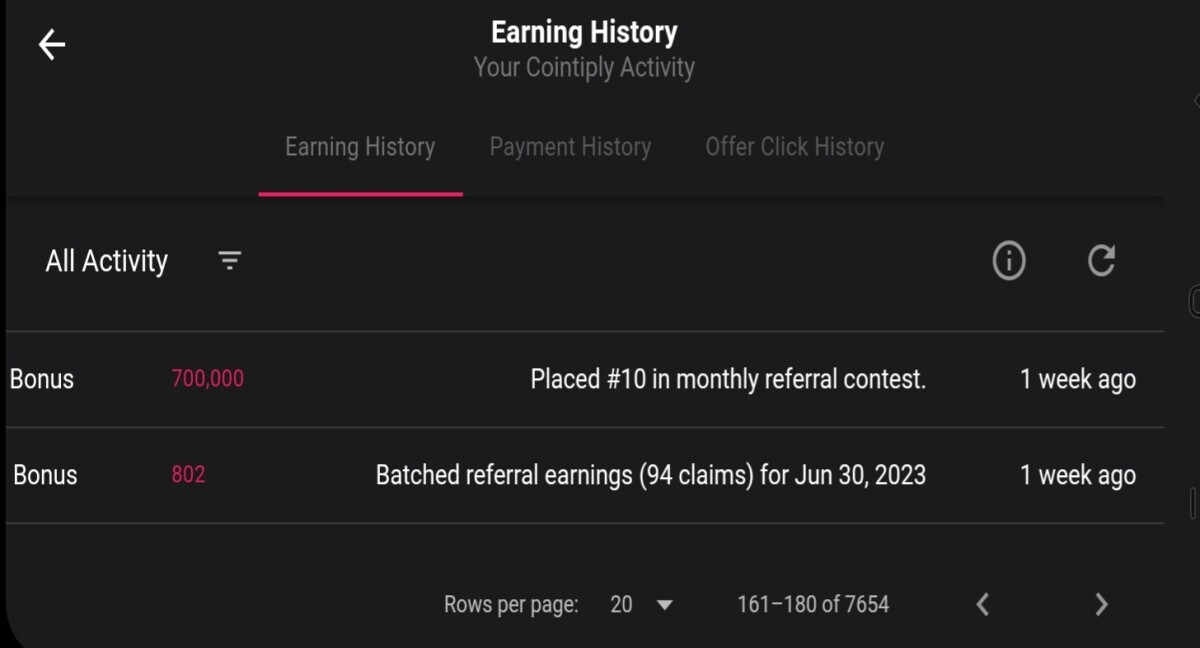Go back using the arrow icon

coord(52,44)
